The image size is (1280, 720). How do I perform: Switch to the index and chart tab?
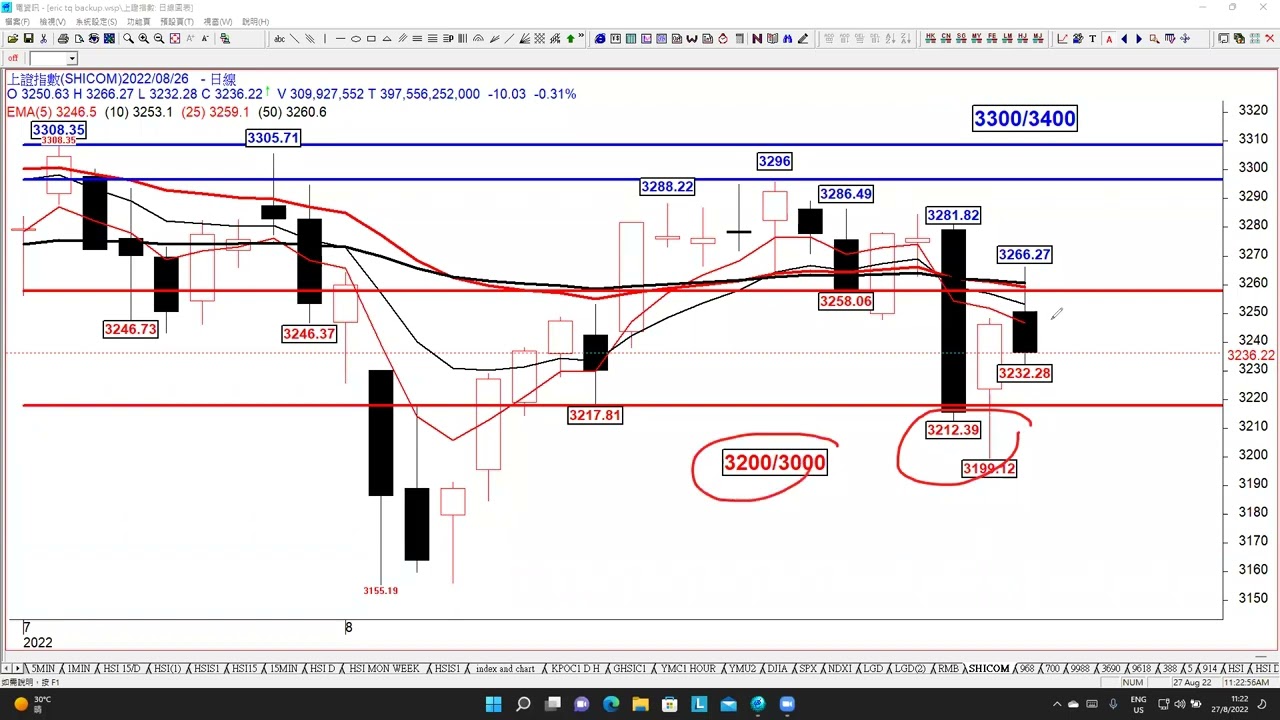505,668
